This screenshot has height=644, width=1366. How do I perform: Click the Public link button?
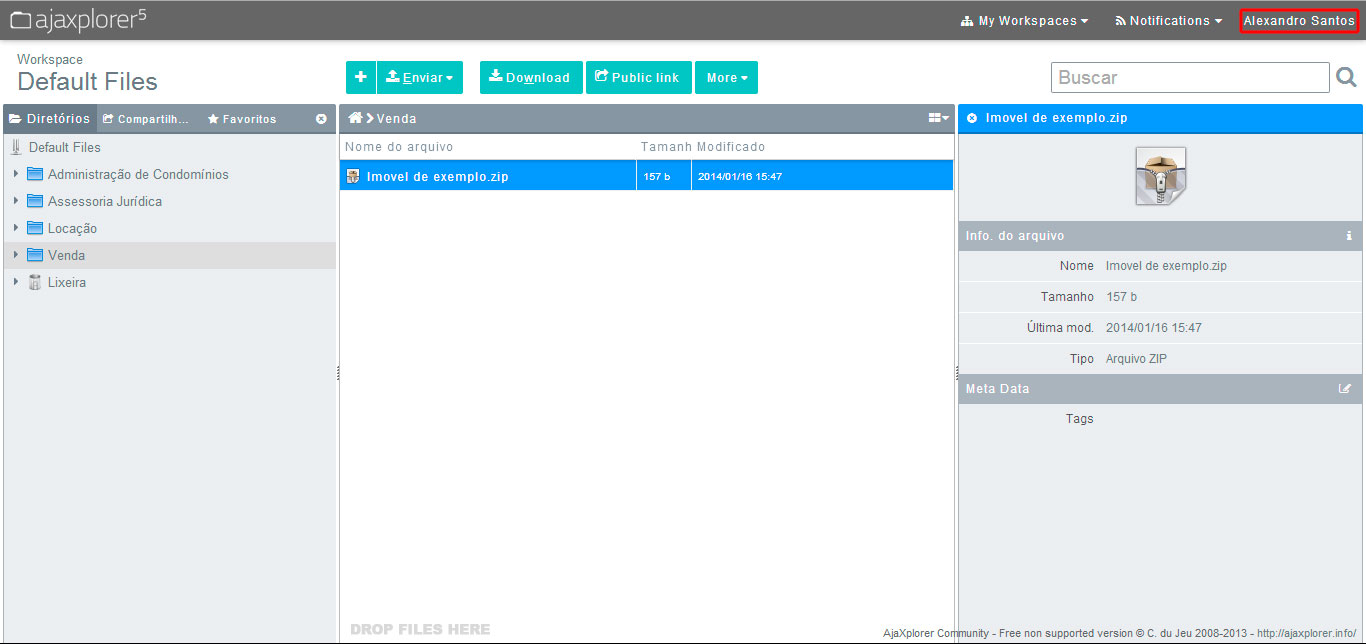click(x=638, y=77)
